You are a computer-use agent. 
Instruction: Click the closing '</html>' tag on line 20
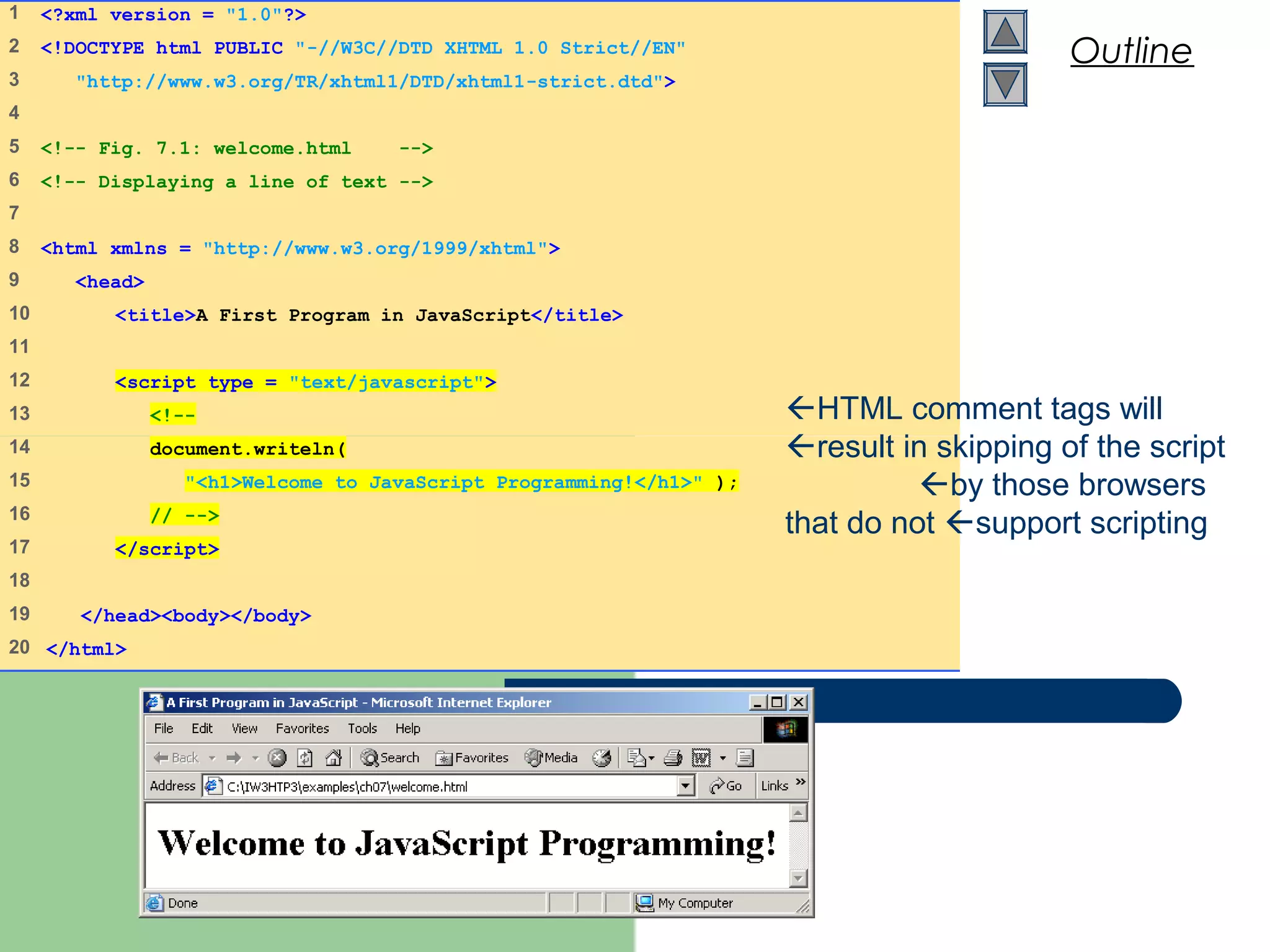[x=86, y=649]
